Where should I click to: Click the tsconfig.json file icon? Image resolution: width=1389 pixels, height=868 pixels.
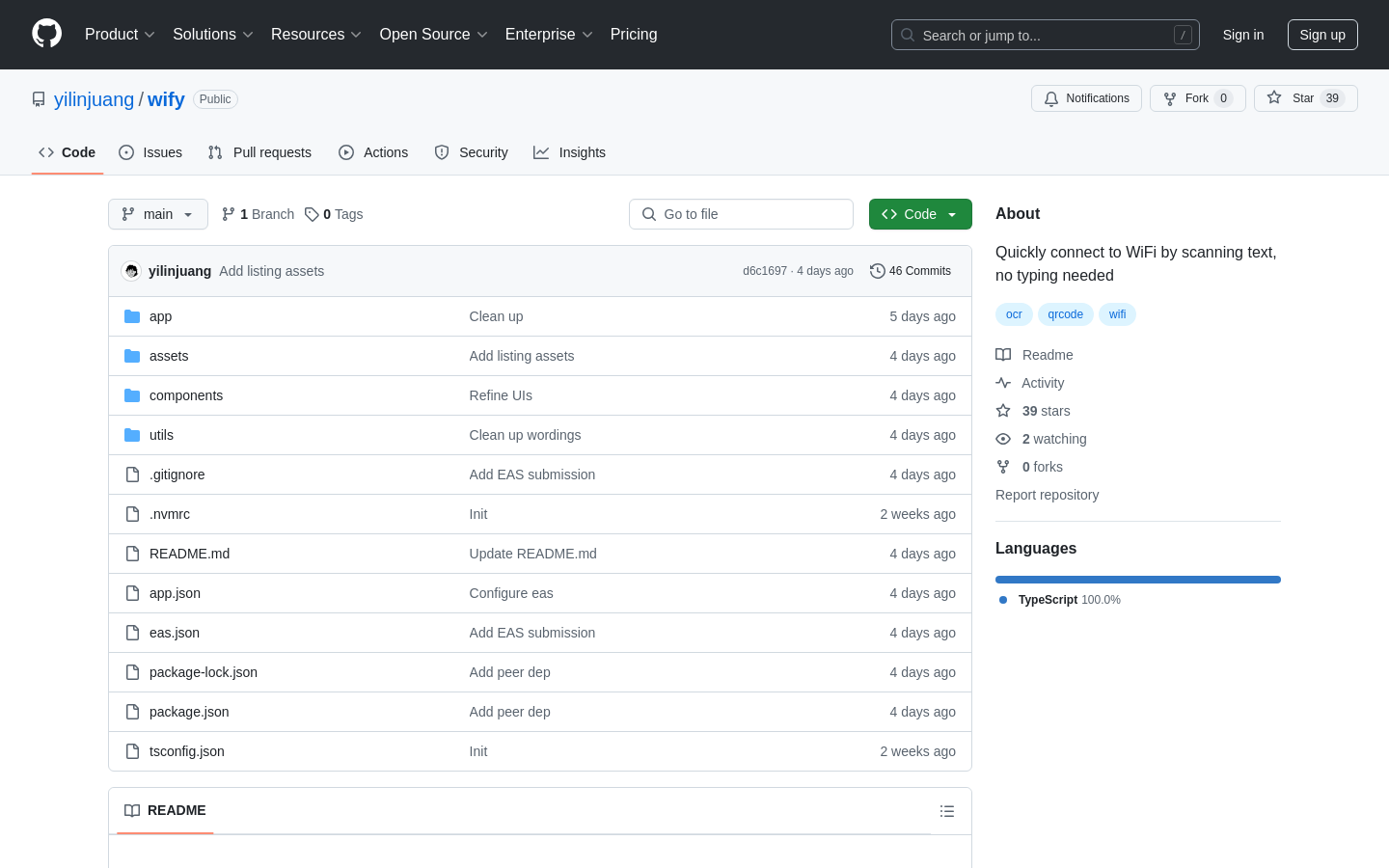[x=132, y=751]
